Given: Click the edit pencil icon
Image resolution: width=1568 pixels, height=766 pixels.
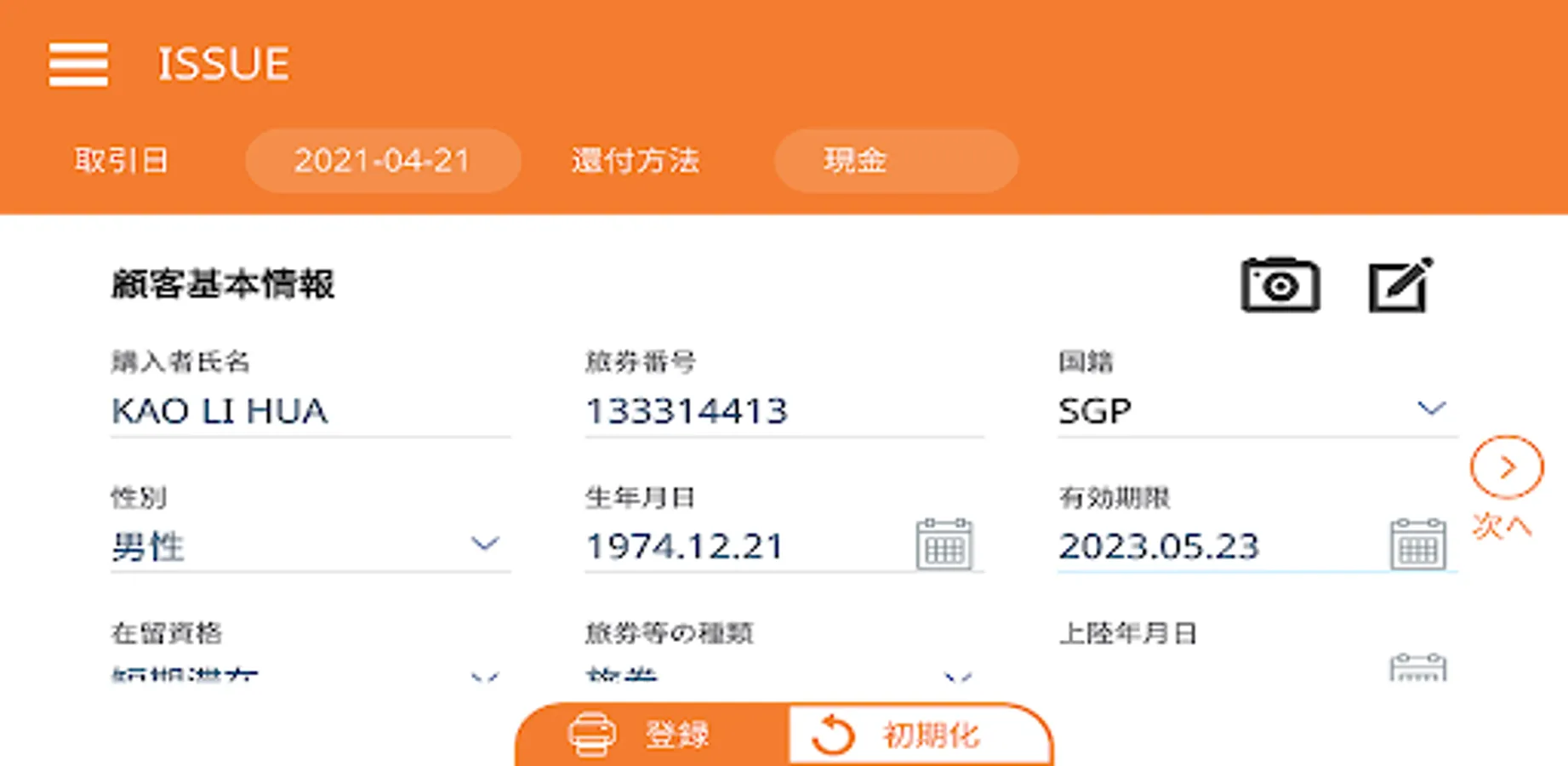Looking at the screenshot, I should (x=1400, y=285).
